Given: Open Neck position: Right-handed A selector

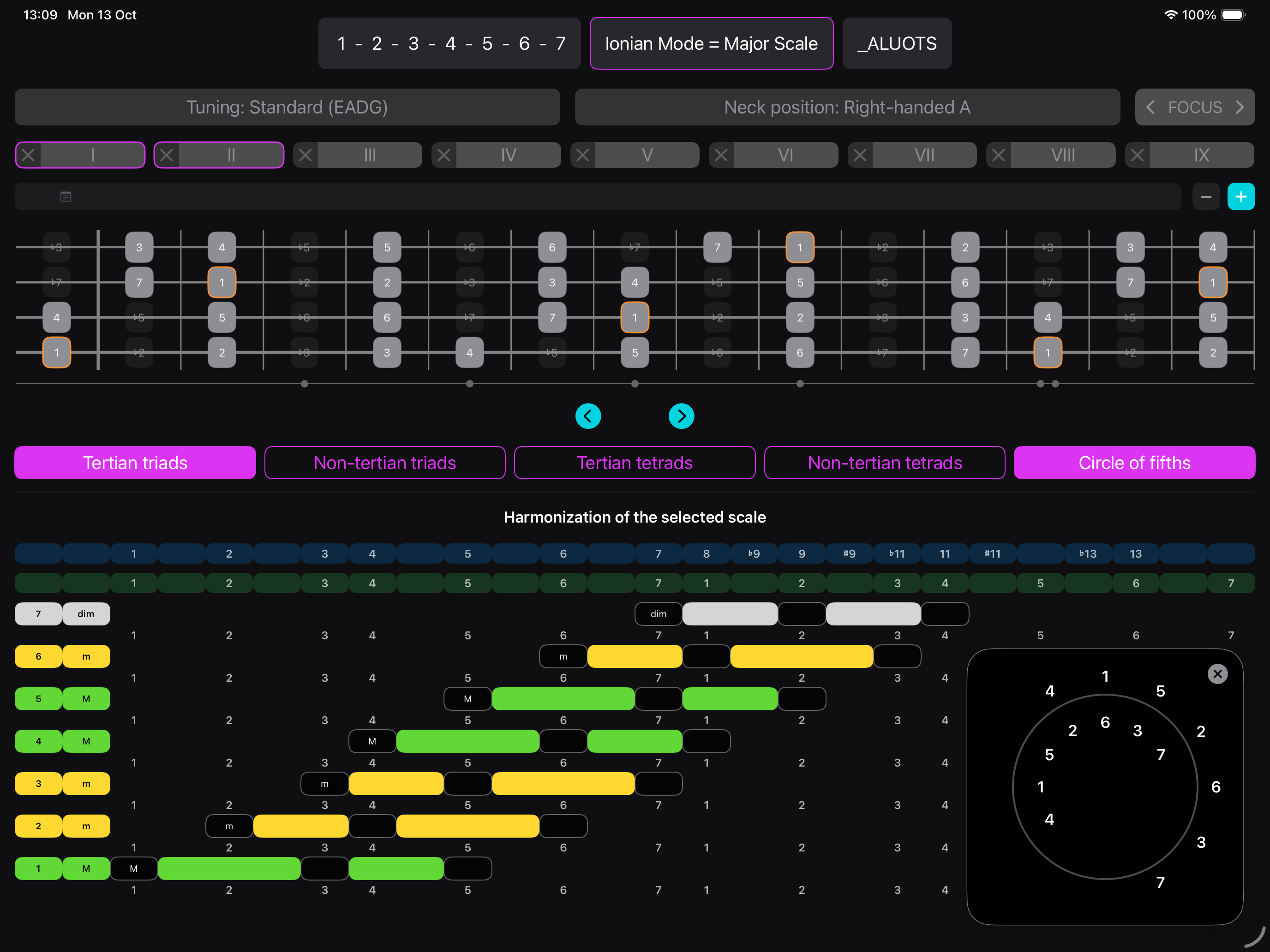Looking at the screenshot, I should tap(847, 107).
